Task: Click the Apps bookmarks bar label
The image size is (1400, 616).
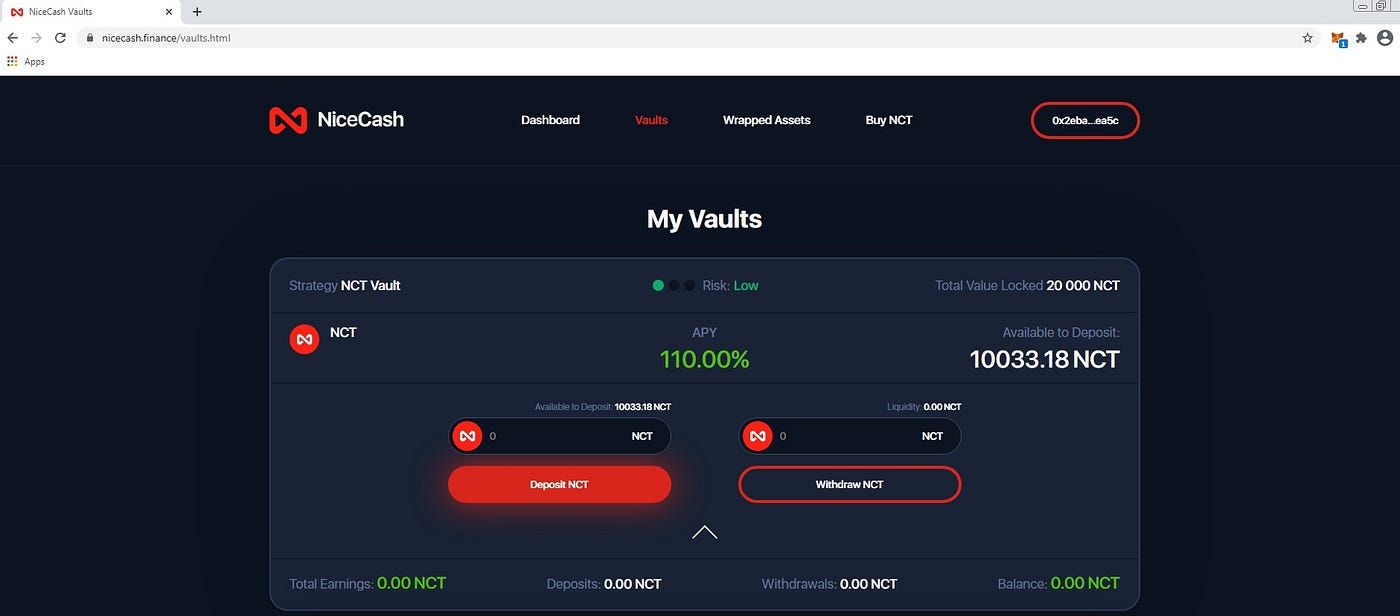Action: (x=35, y=61)
